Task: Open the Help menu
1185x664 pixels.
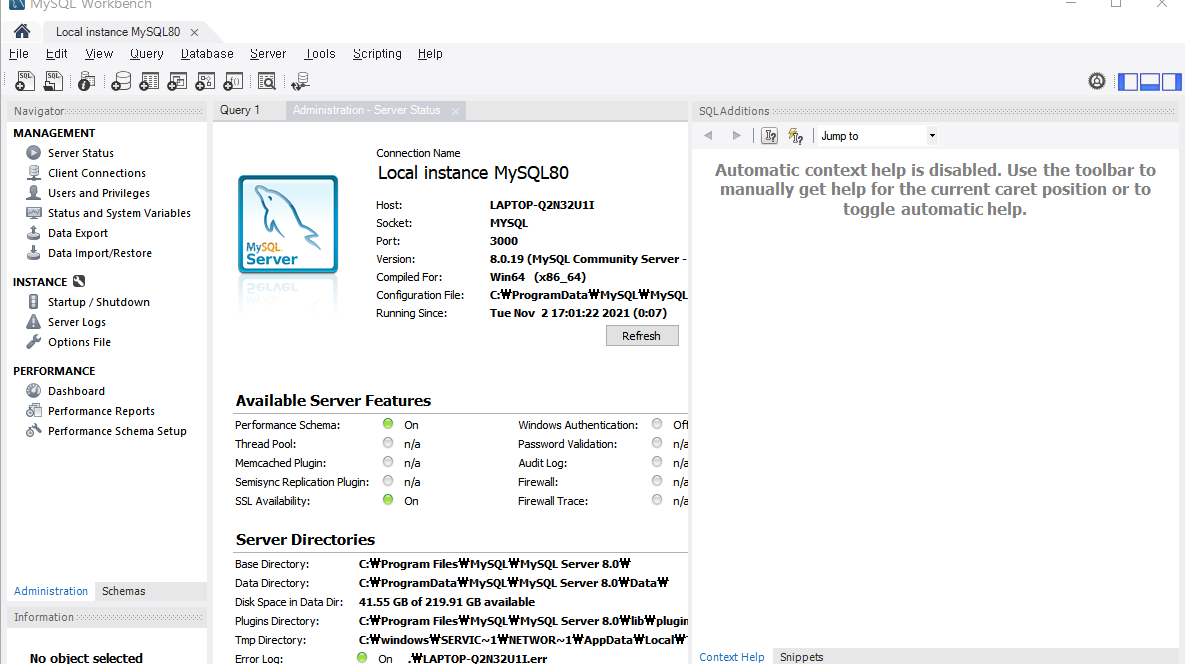Action: pyautogui.click(x=430, y=54)
